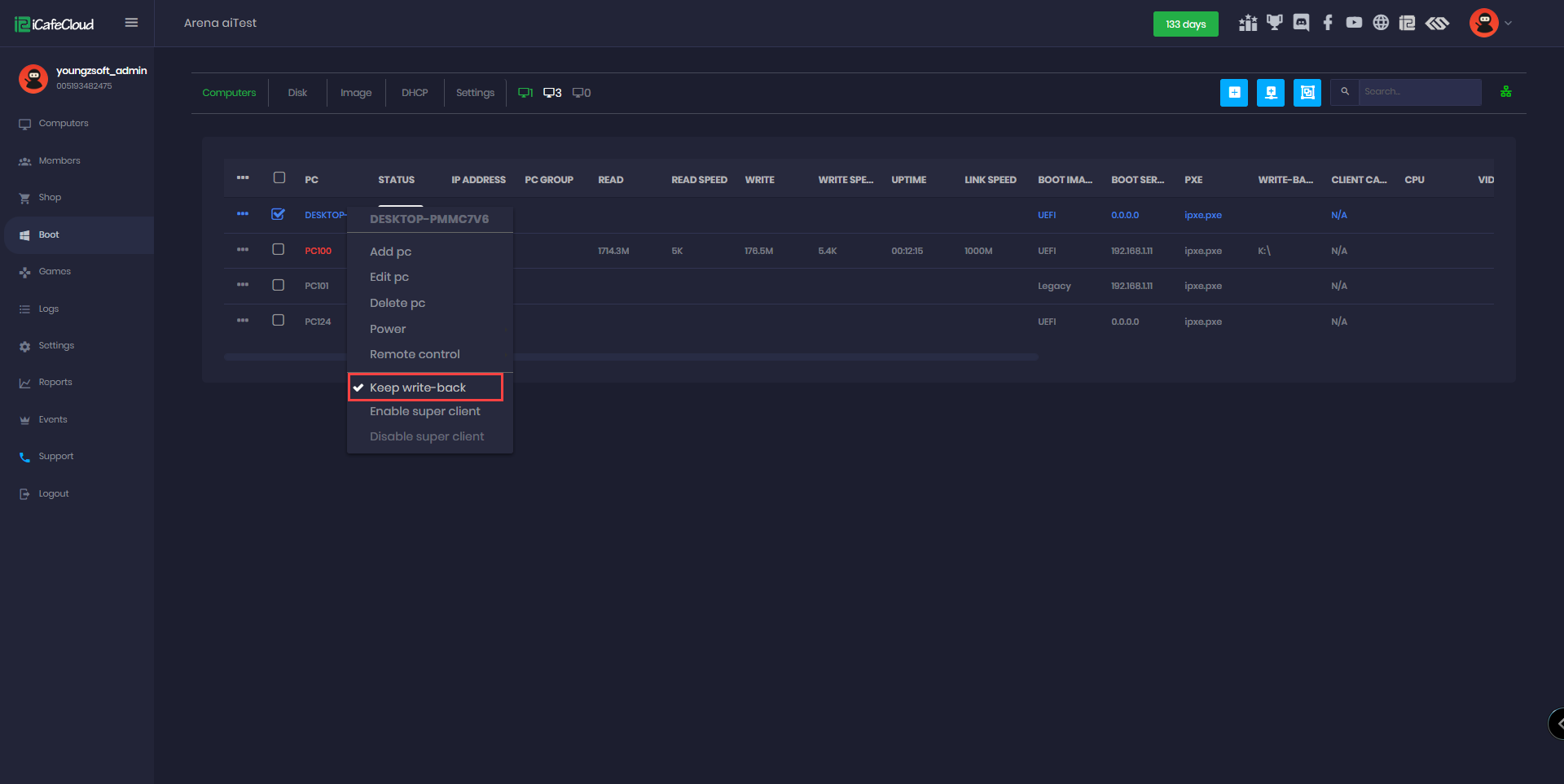The image size is (1564, 784).
Task: Click inside the Search field
Action: pyautogui.click(x=1419, y=91)
